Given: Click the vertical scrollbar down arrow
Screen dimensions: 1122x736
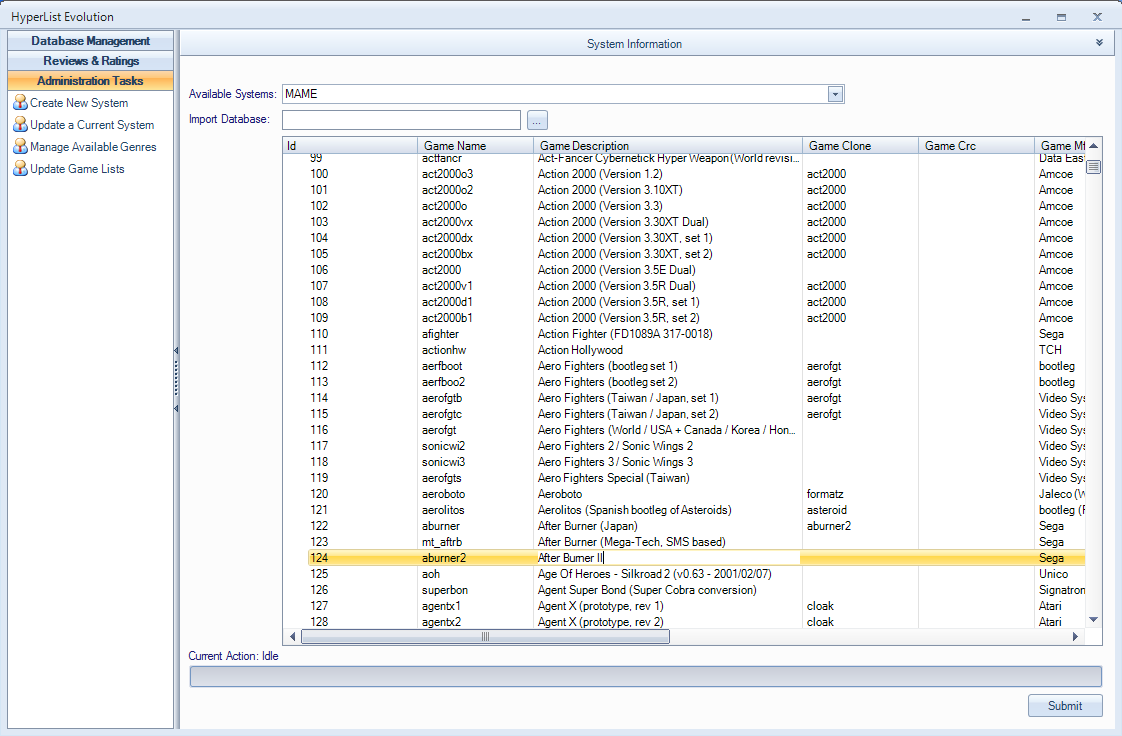Looking at the screenshot, I should pos(1094,620).
